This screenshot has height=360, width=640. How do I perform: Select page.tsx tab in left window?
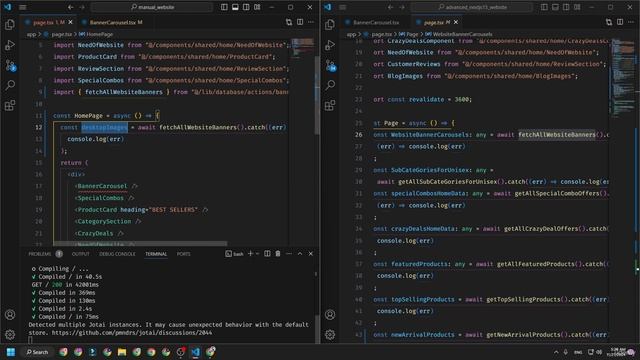44,22
